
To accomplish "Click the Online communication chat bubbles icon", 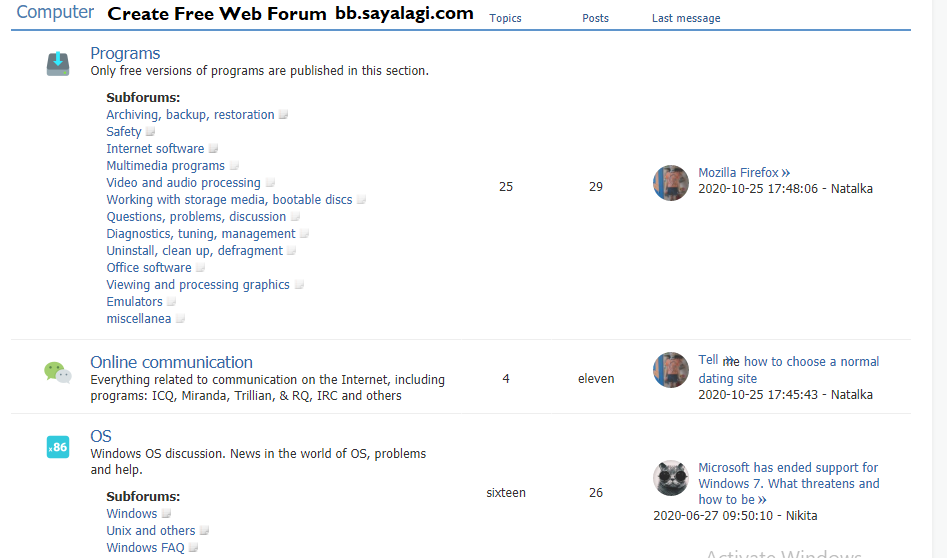I will coord(58,372).
